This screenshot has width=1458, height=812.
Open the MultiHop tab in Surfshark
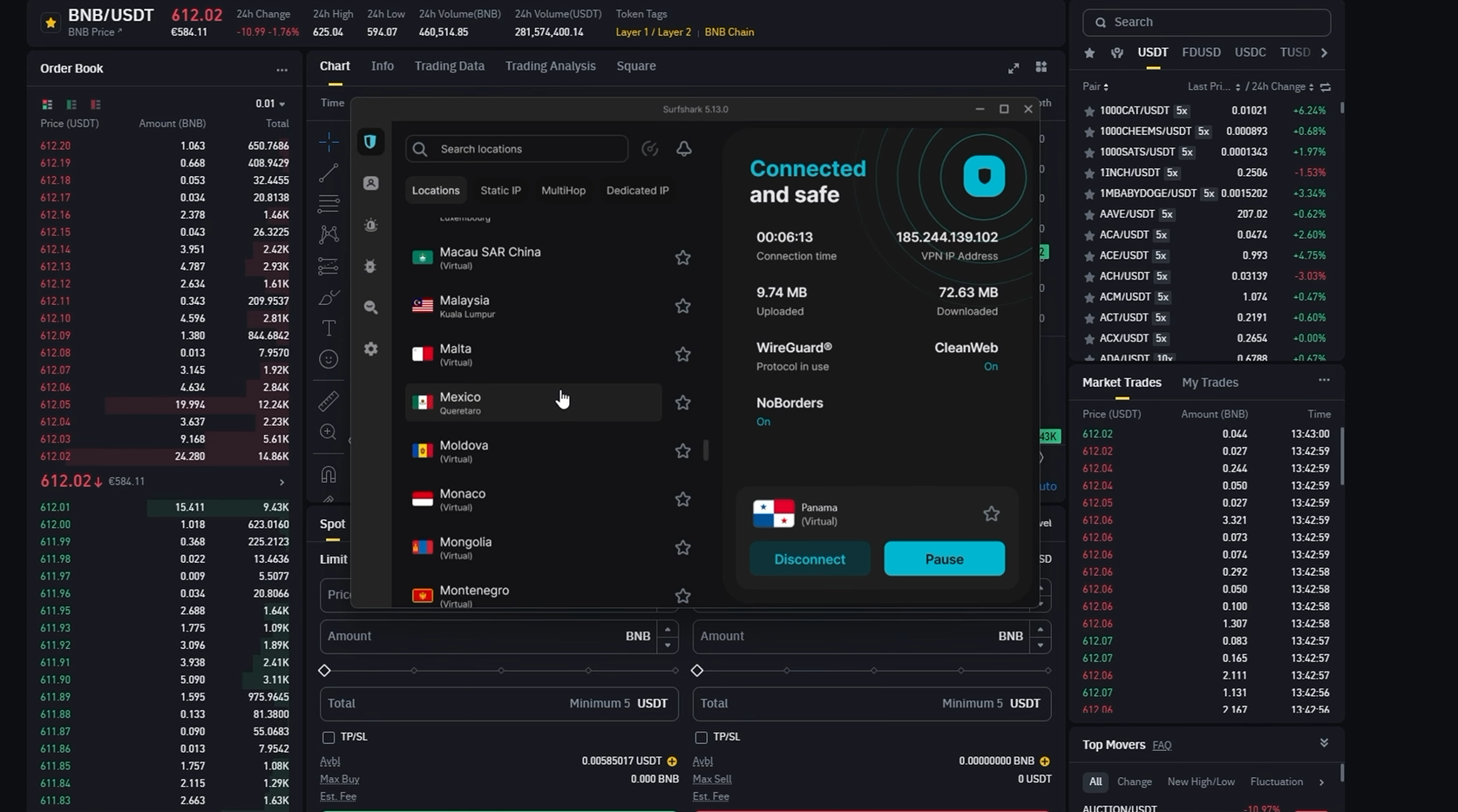(x=563, y=191)
